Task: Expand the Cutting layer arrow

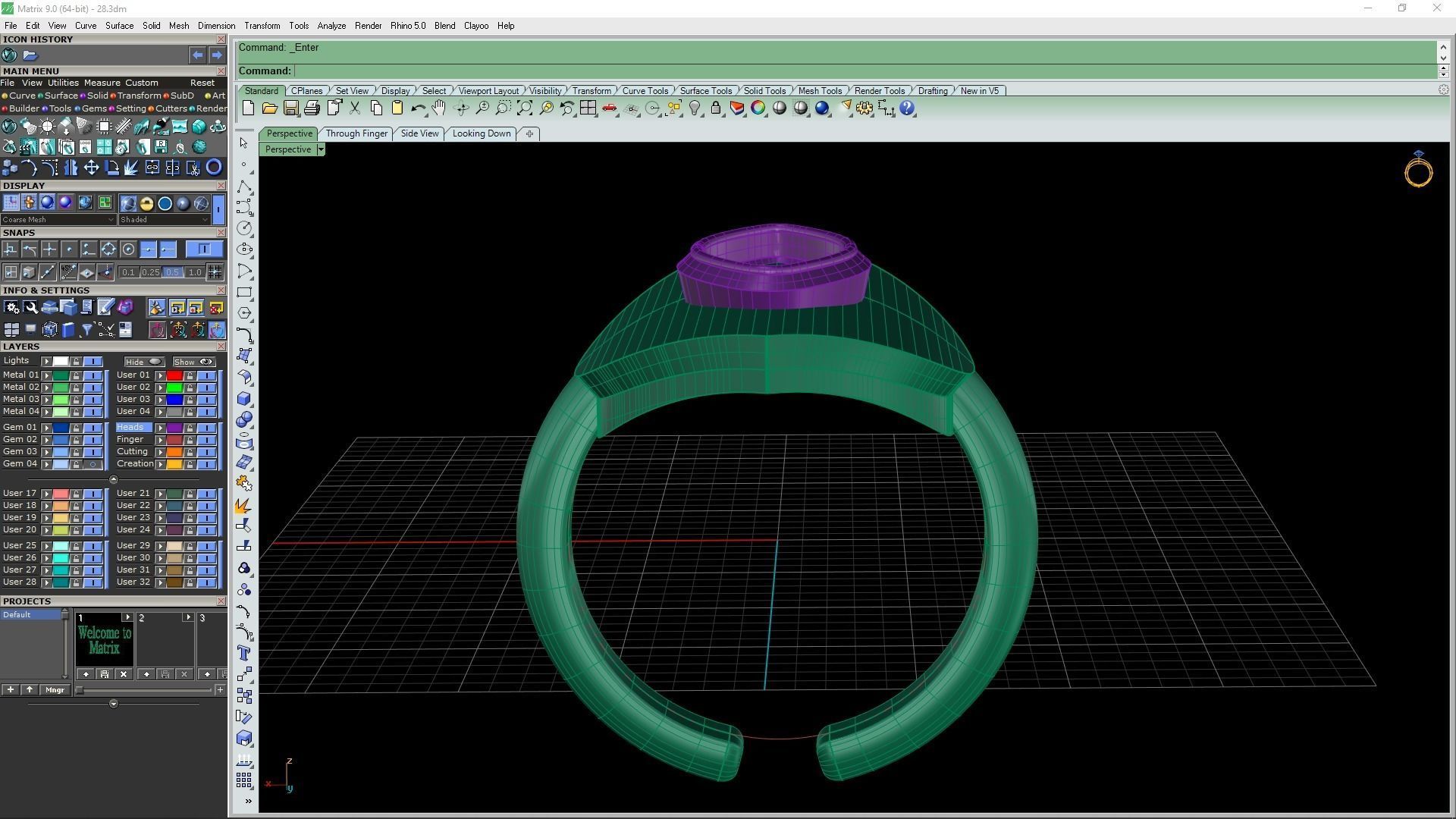Action: 160,452
